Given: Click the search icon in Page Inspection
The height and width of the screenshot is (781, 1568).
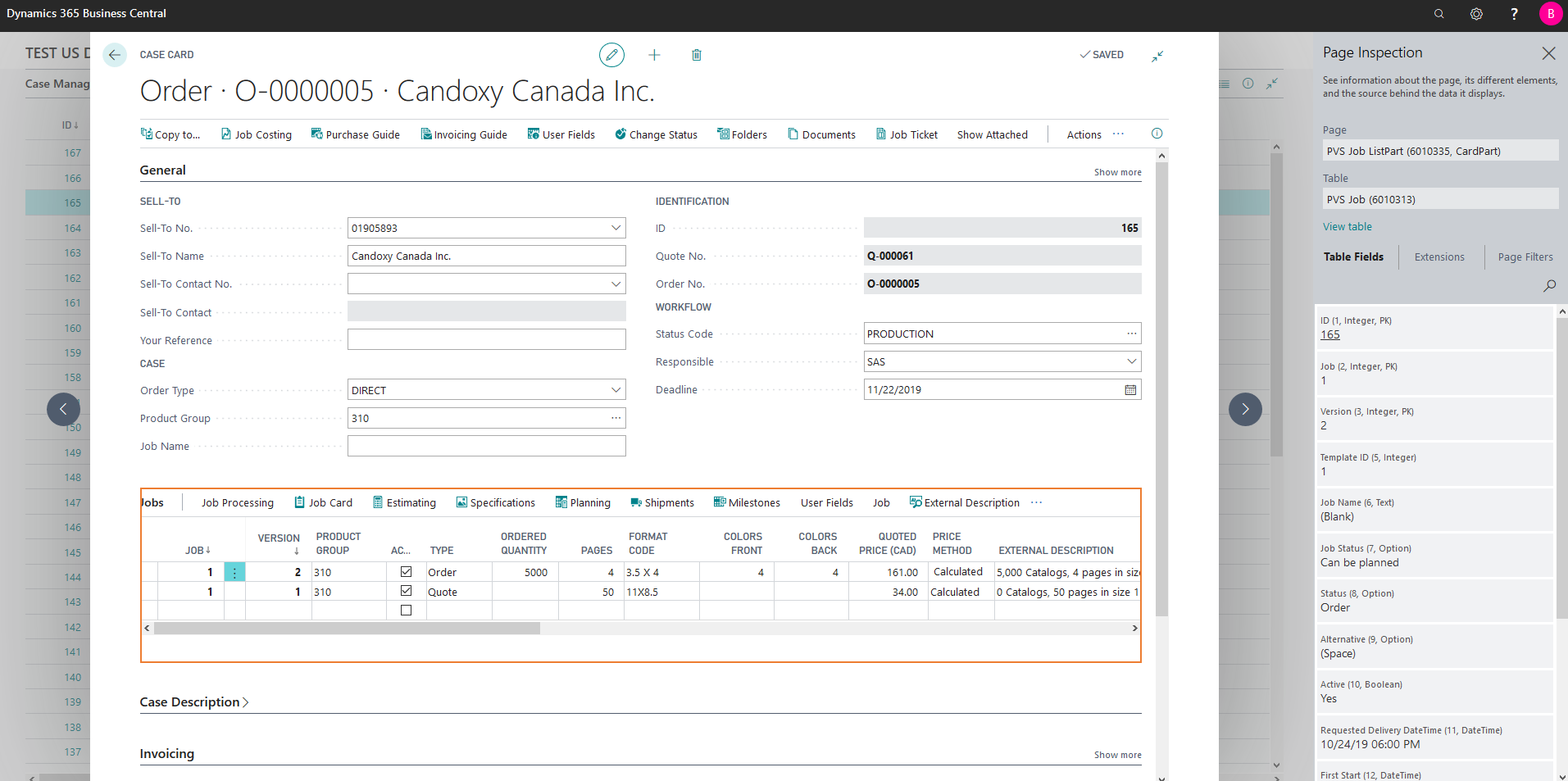Looking at the screenshot, I should tap(1549, 285).
